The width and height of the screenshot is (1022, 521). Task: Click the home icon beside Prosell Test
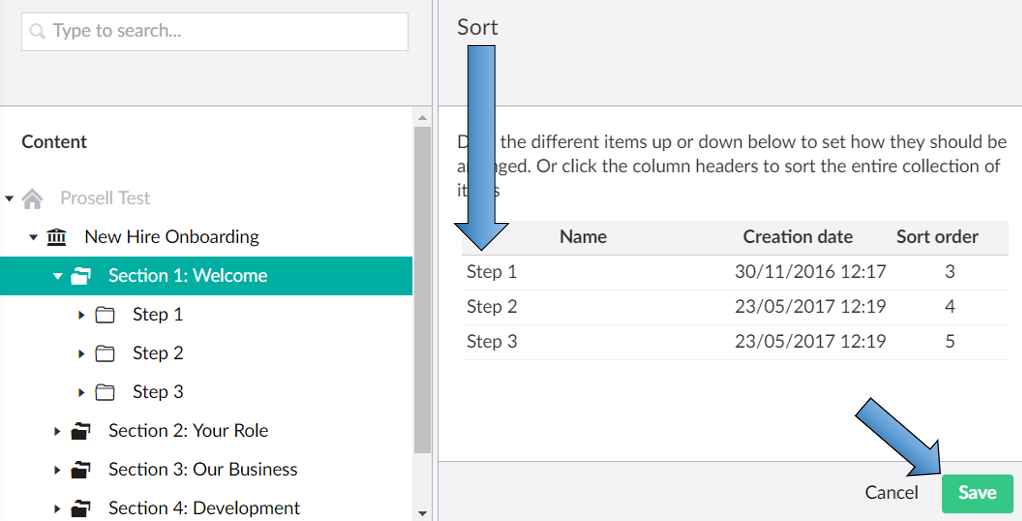pyautogui.click(x=33, y=198)
